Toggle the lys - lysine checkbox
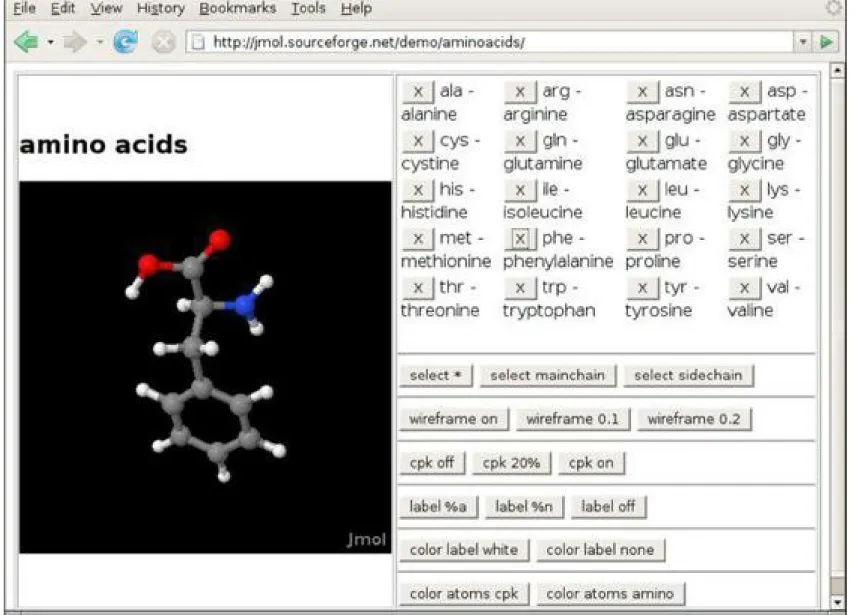The image size is (855, 615). point(744,190)
